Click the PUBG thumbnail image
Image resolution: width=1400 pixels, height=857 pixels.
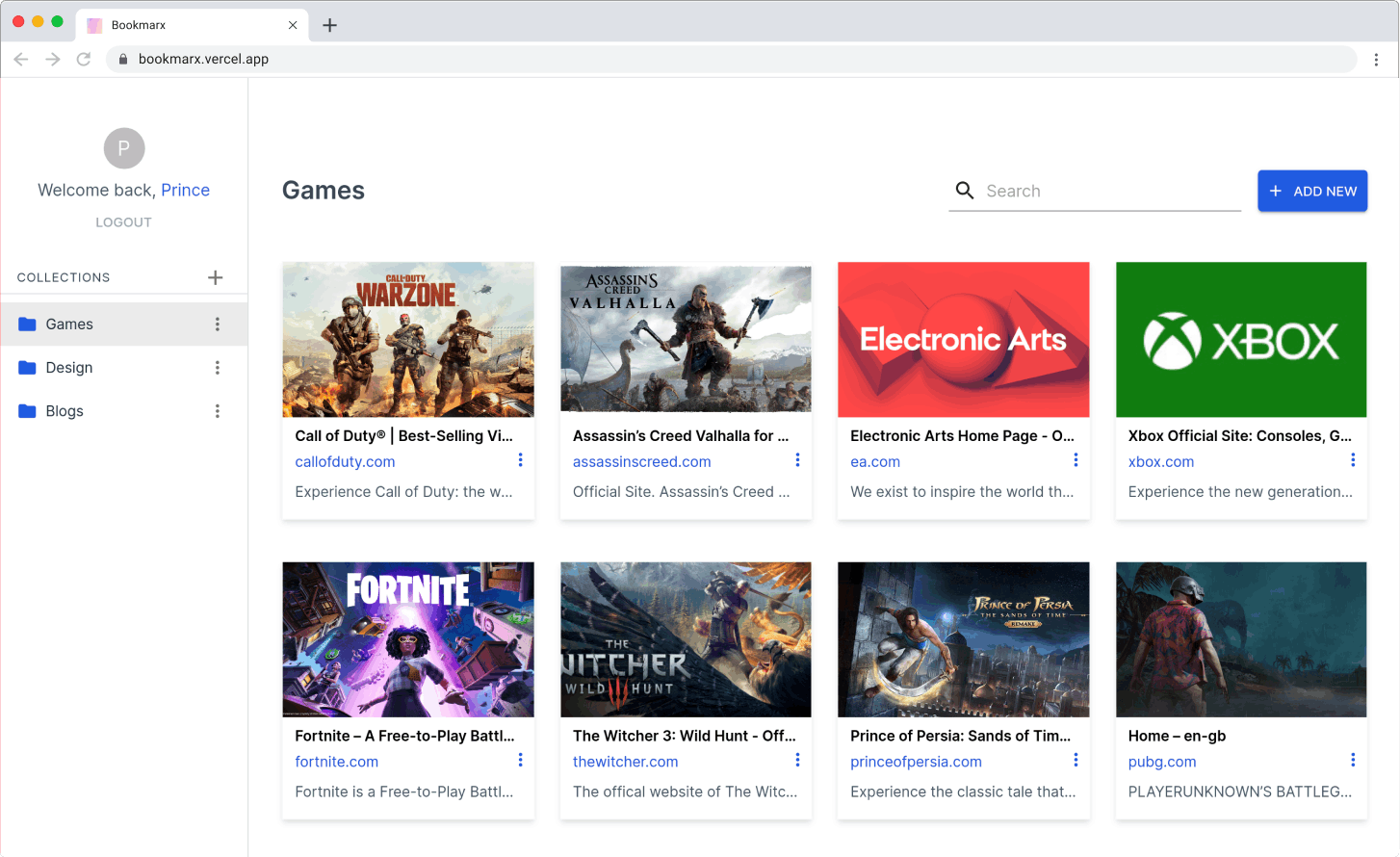click(1241, 639)
